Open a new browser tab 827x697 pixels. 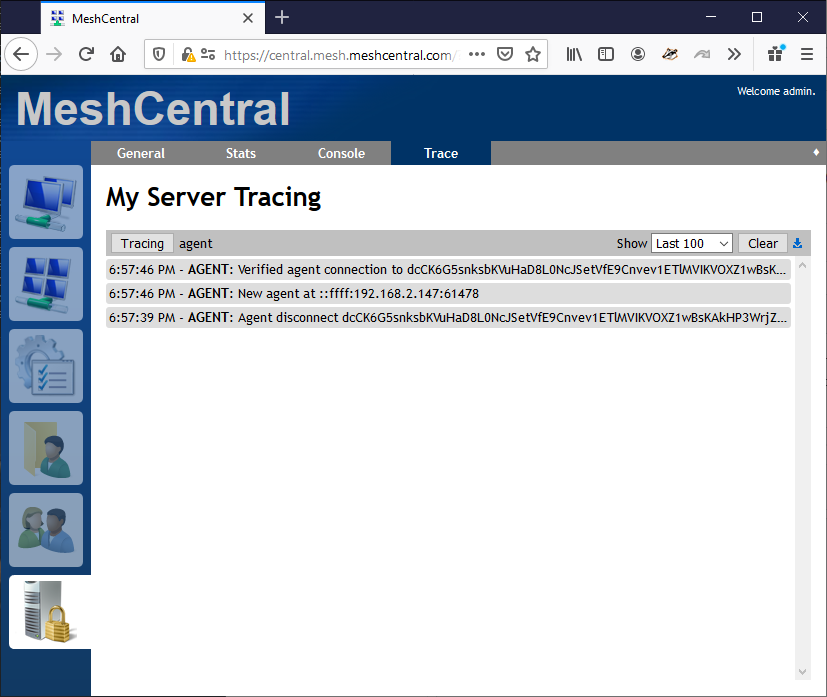[282, 17]
